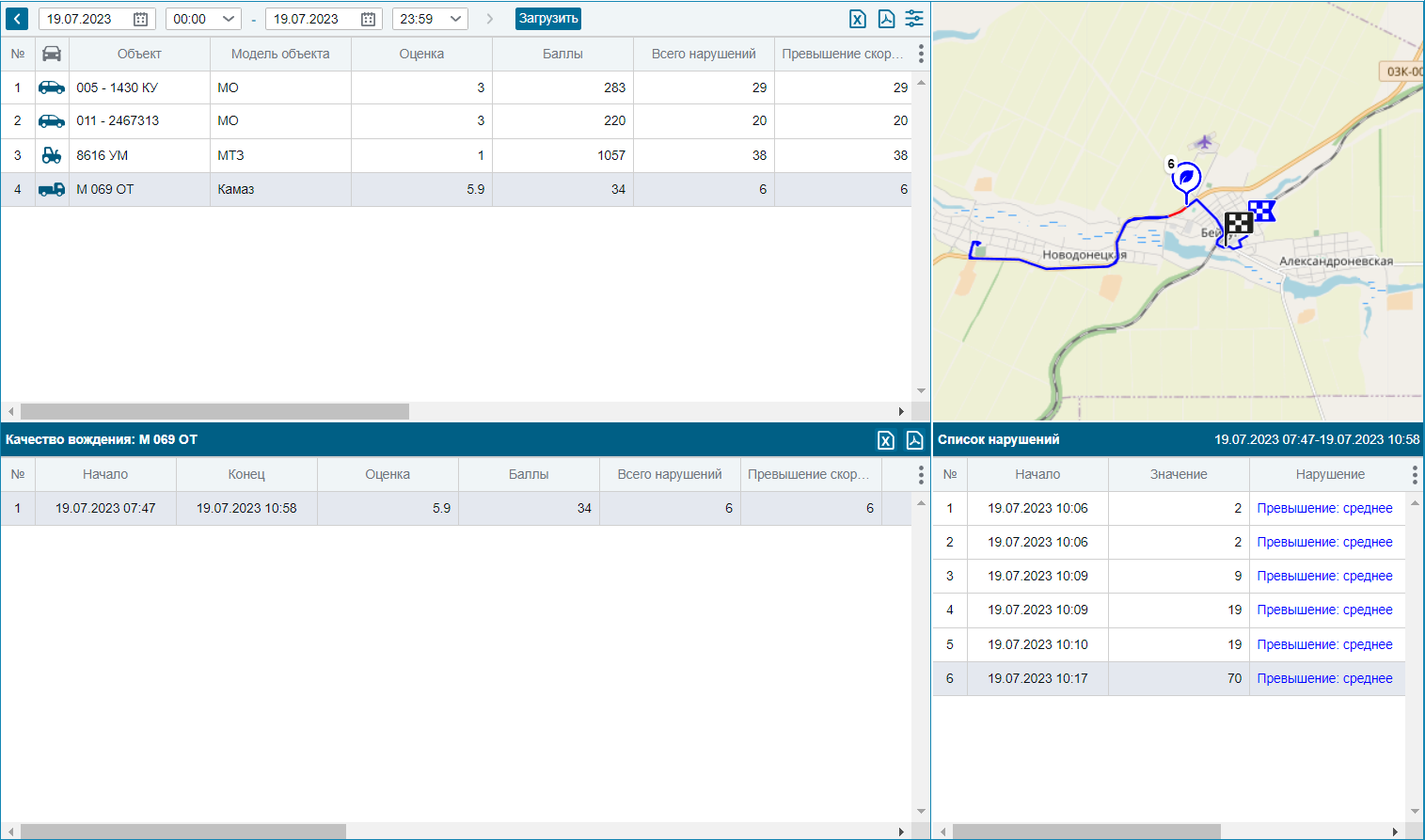The width and height of the screenshot is (1425, 840).
Task: Open calendar for the start date
Action: click(140, 19)
